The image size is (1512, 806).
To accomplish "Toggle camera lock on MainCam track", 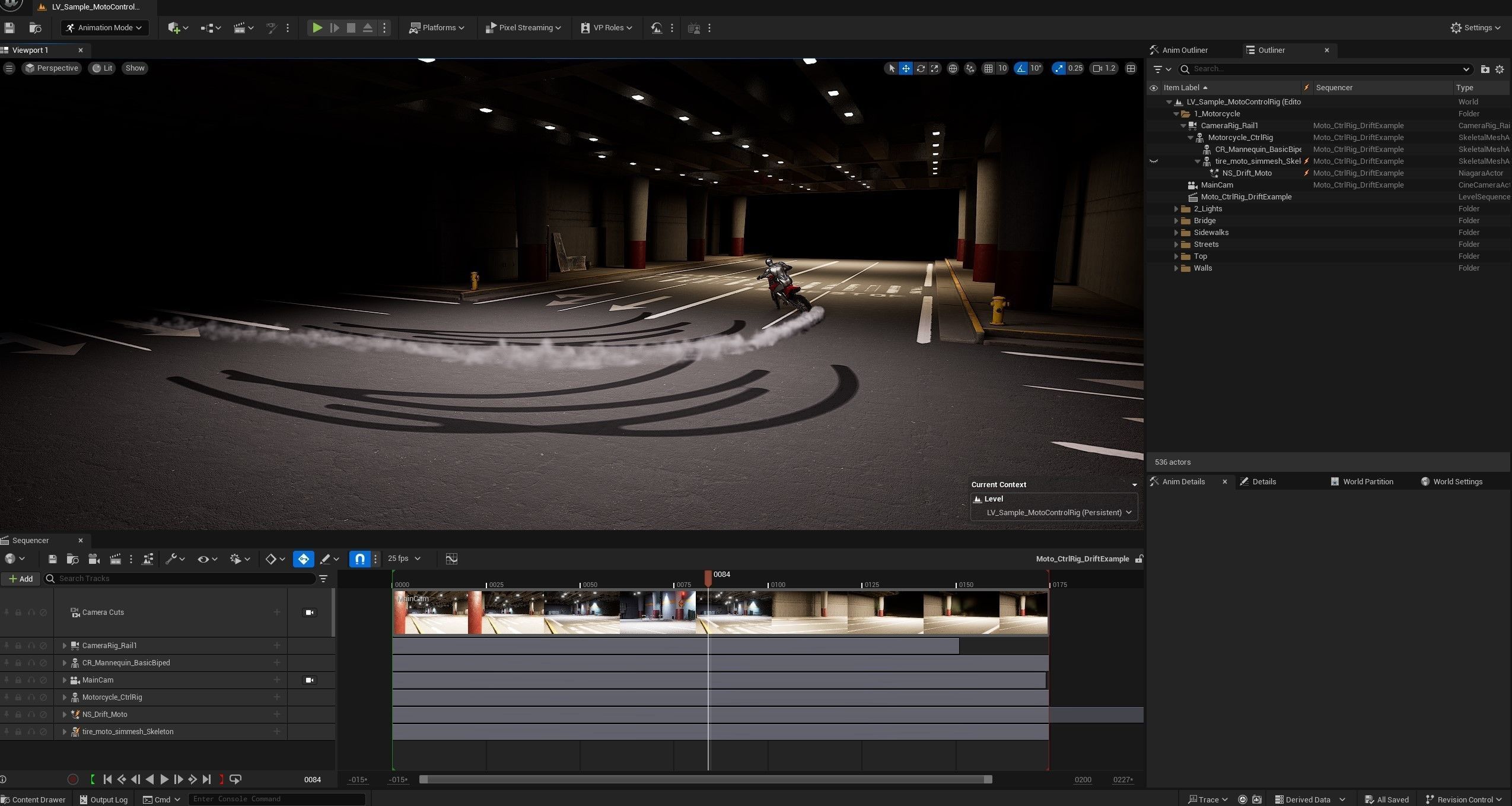I will pyautogui.click(x=310, y=680).
